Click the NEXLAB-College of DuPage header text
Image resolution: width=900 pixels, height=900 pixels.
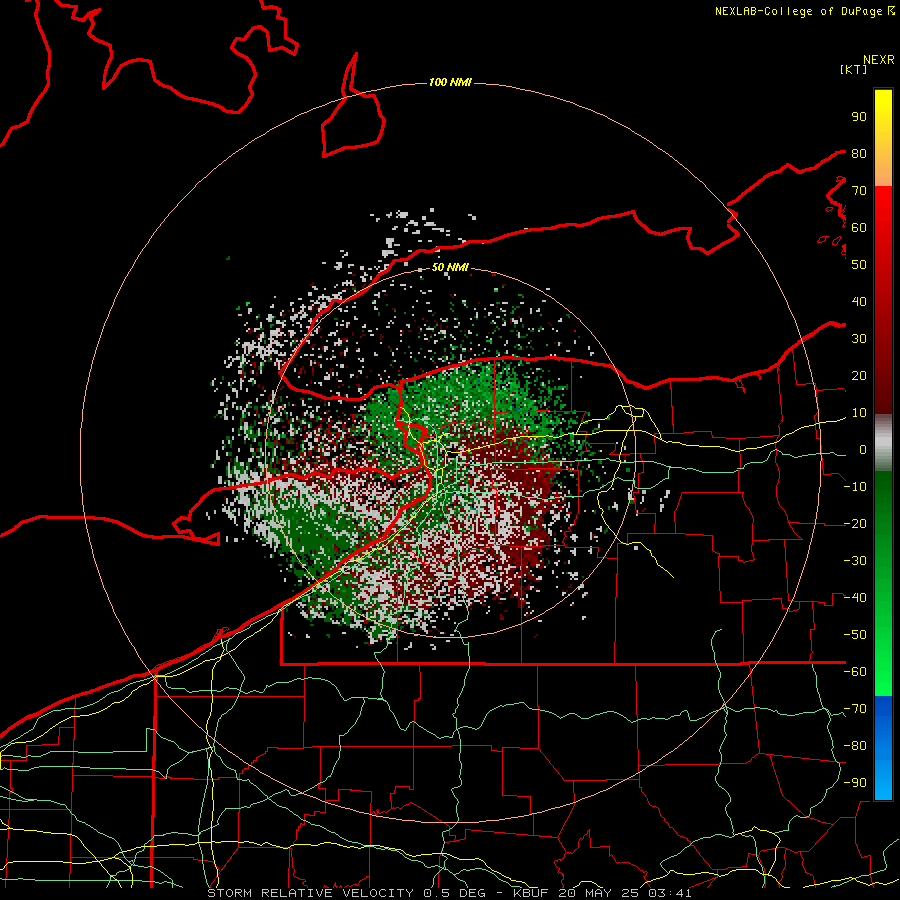[800, 11]
